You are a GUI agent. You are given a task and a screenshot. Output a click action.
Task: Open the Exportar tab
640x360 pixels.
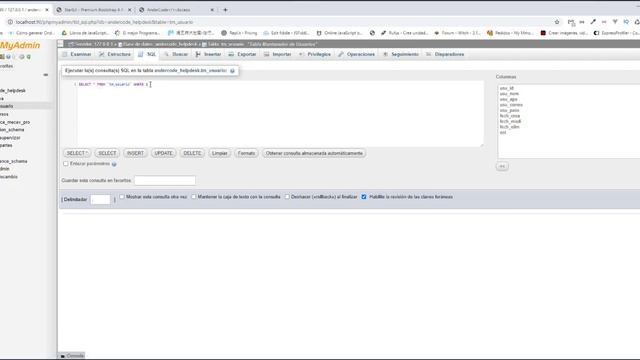[x=242, y=54]
